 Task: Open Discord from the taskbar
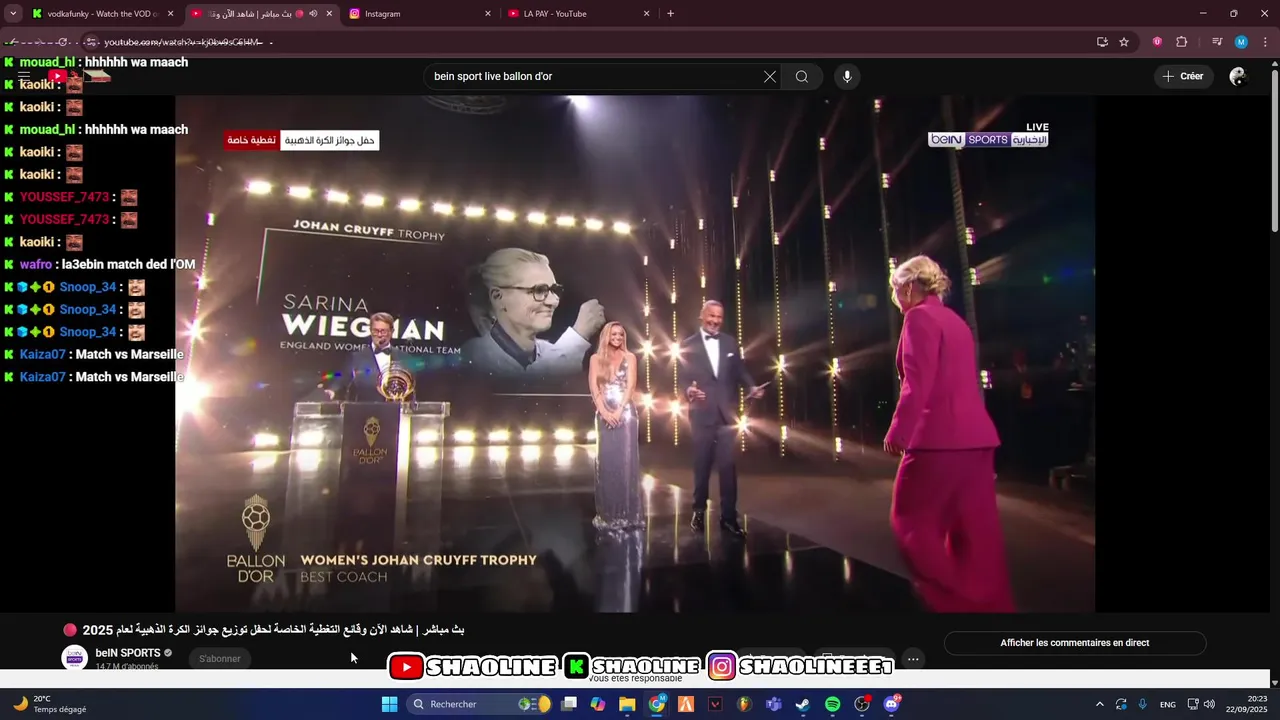click(x=891, y=704)
